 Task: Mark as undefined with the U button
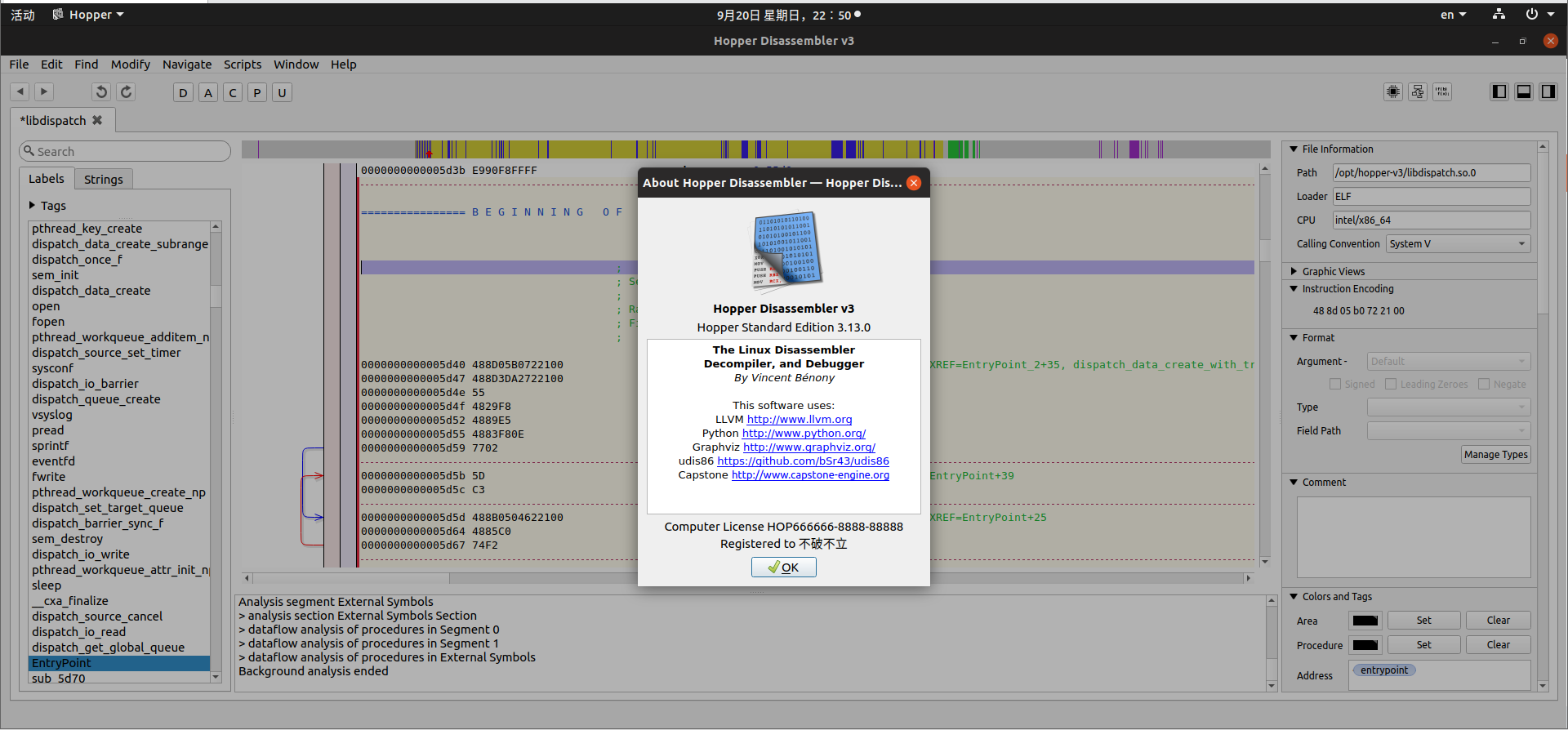click(x=282, y=92)
